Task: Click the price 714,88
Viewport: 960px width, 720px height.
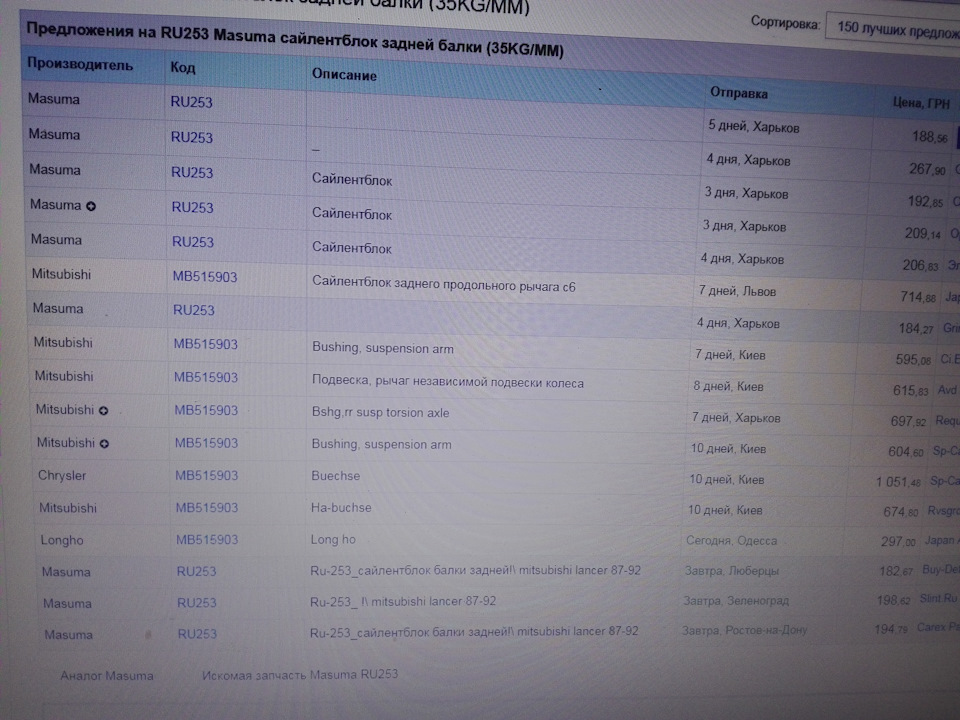Action: pyautogui.click(x=918, y=297)
